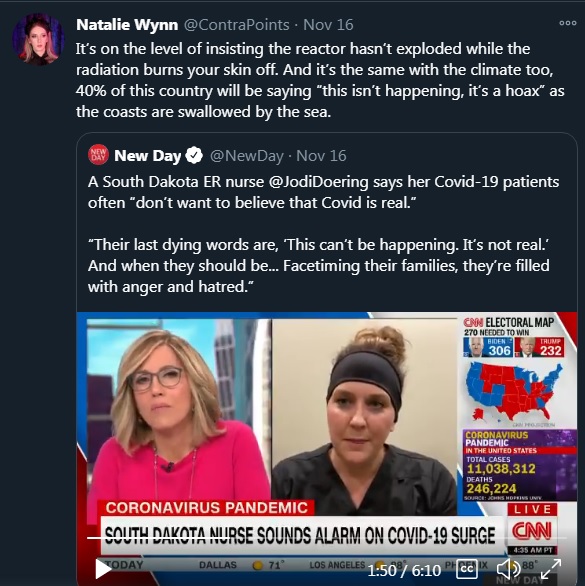Click the video frame showing the nurse
The height and width of the screenshot is (586, 585).
pos(364,415)
